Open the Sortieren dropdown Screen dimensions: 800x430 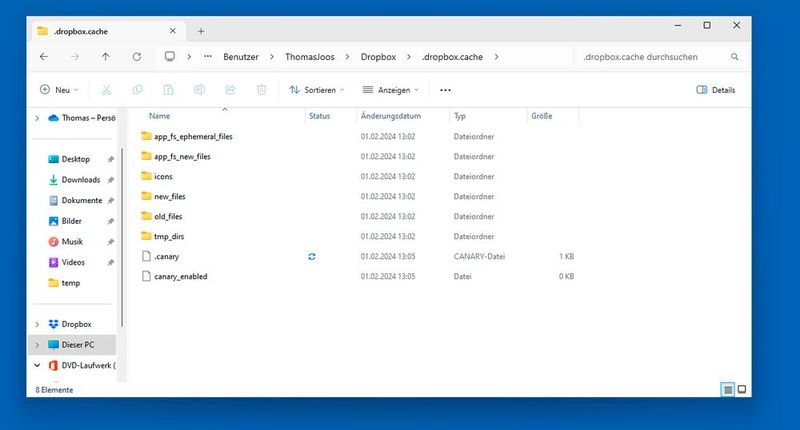coord(316,90)
